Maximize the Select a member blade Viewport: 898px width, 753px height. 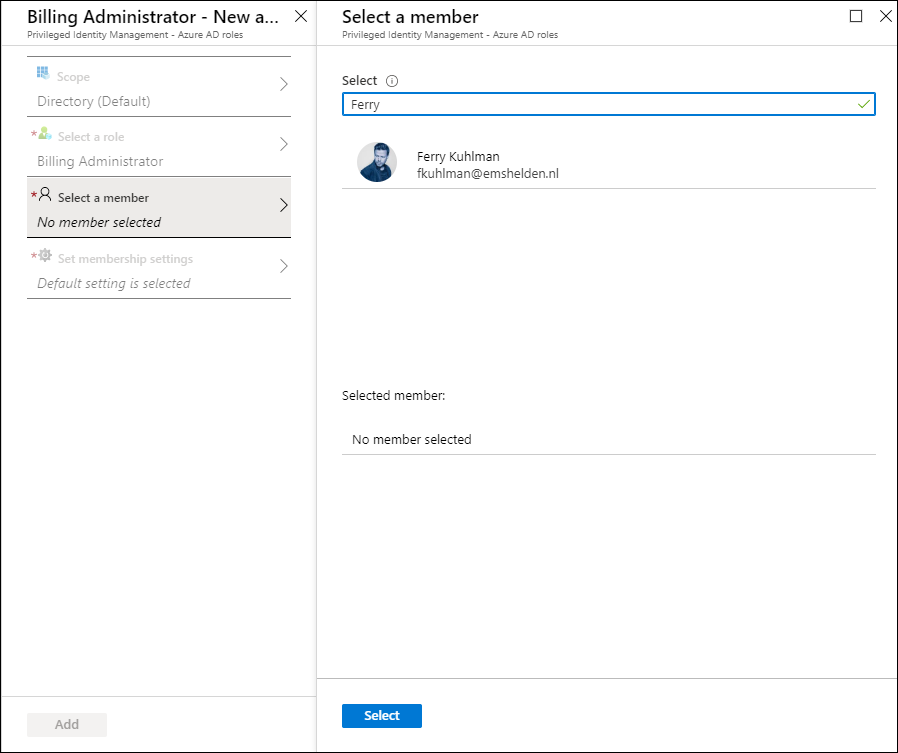tap(856, 16)
